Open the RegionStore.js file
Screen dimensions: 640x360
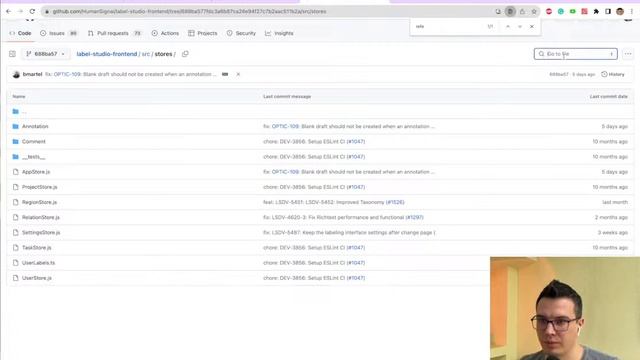(40, 202)
